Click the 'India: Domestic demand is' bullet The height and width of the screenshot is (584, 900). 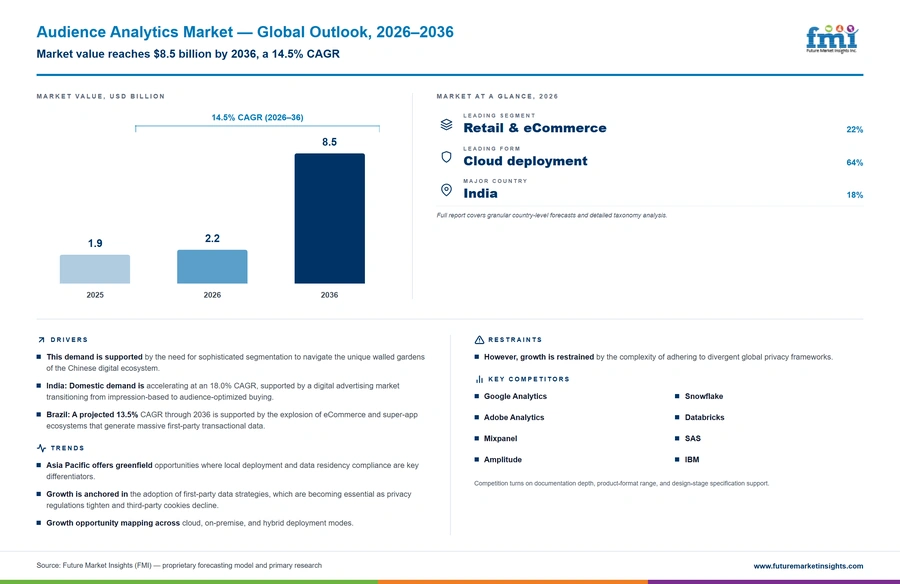click(223, 391)
